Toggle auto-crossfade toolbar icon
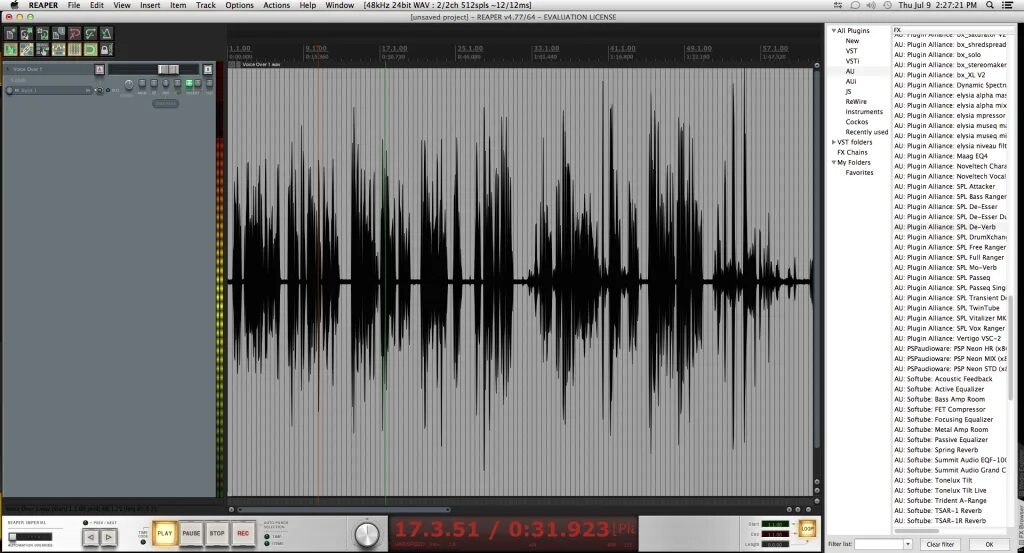This screenshot has height=553, width=1024. 10,50
